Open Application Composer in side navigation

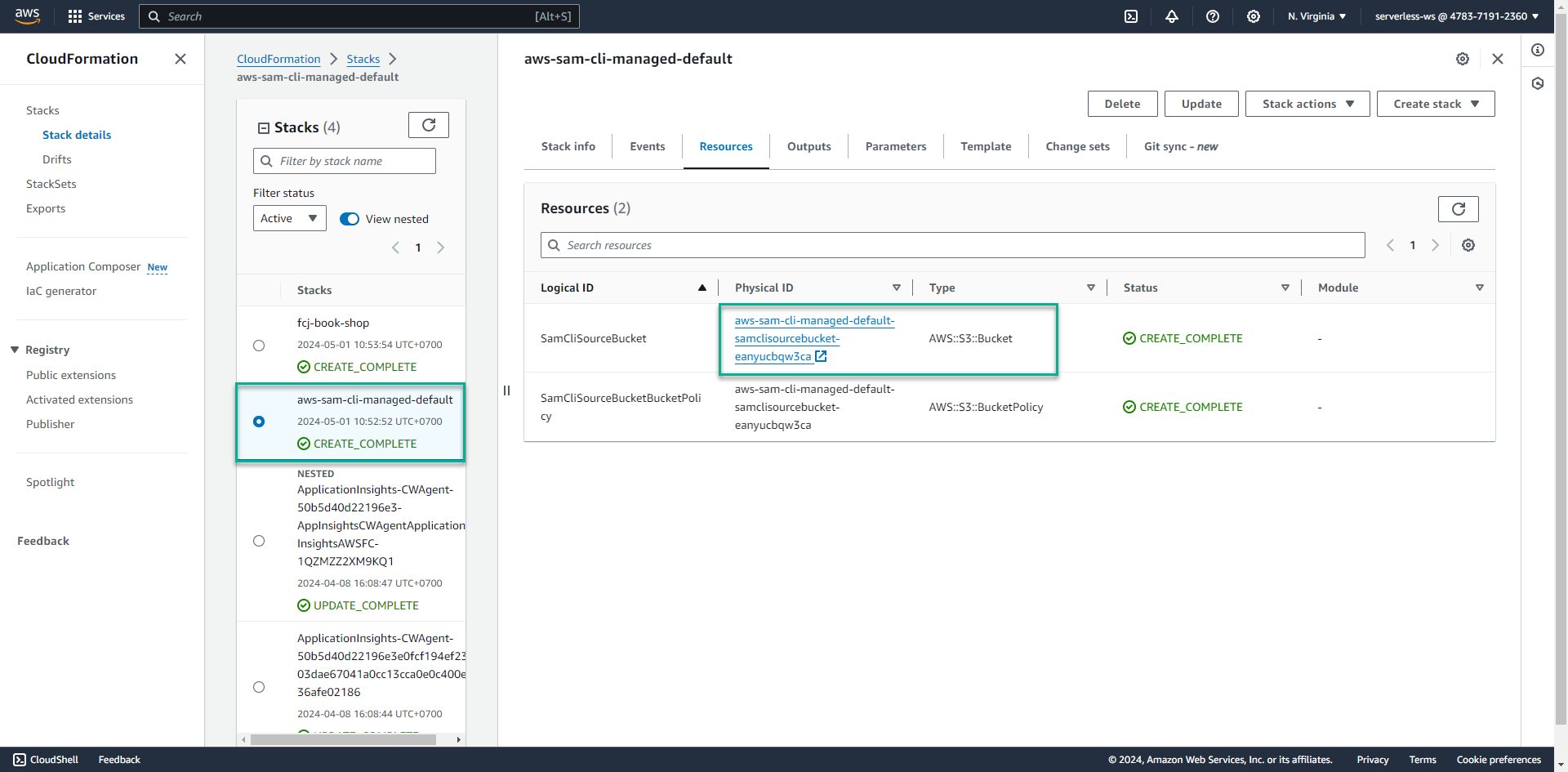click(83, 266)
